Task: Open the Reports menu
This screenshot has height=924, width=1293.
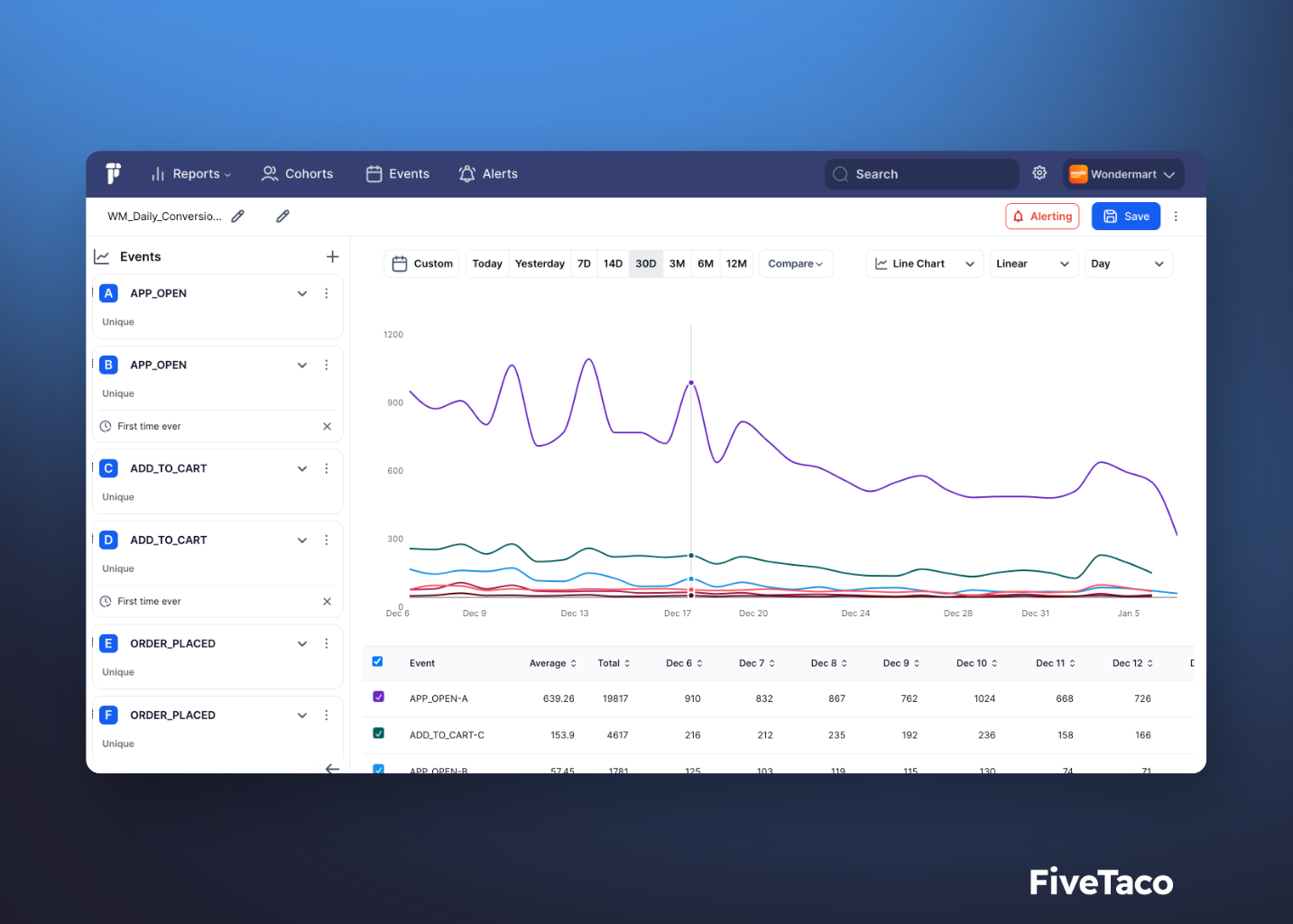Action: coord(191,174)
